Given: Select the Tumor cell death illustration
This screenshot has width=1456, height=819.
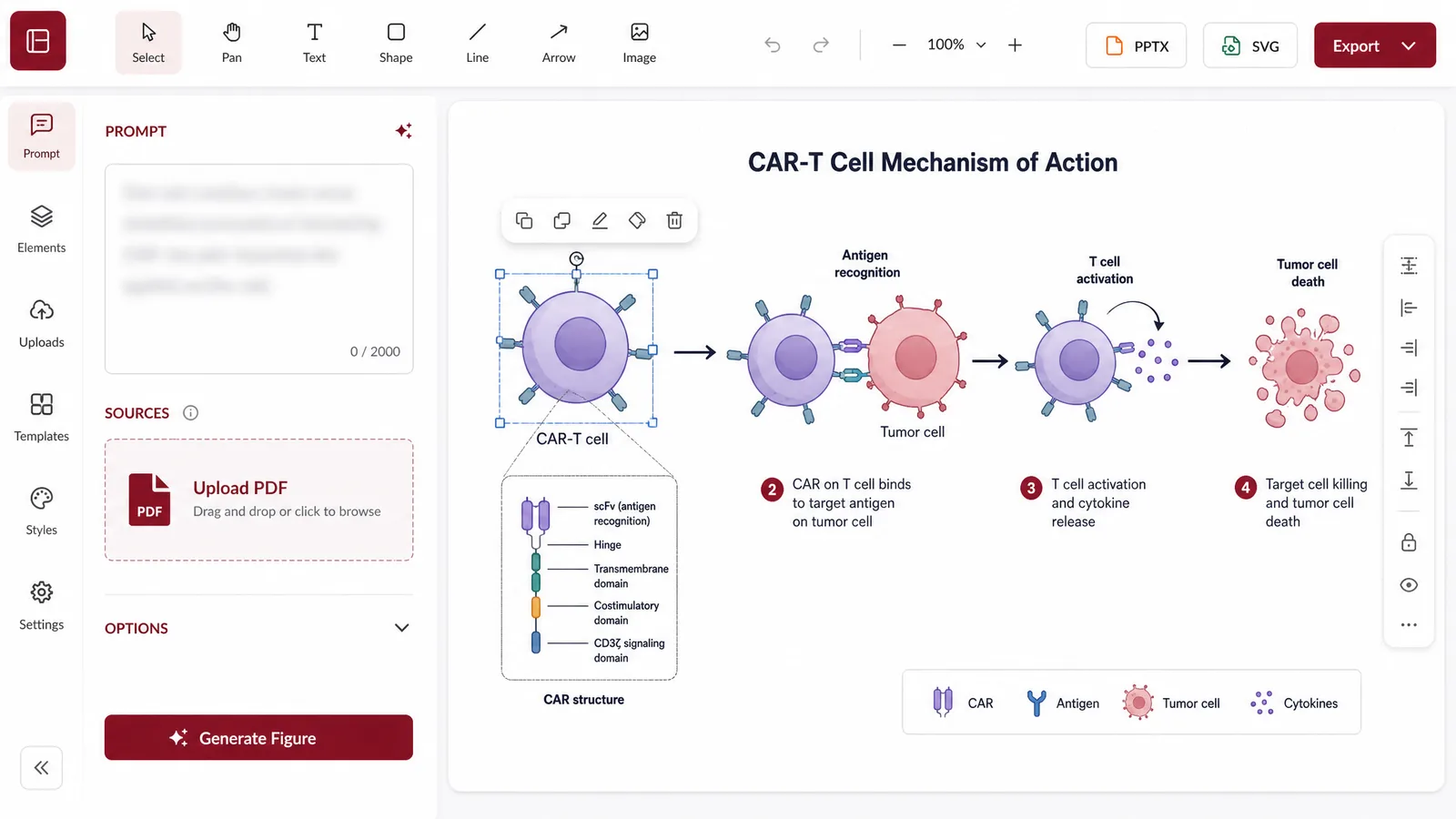Looking at the screenshot, I should click(x=1306, y=367).
